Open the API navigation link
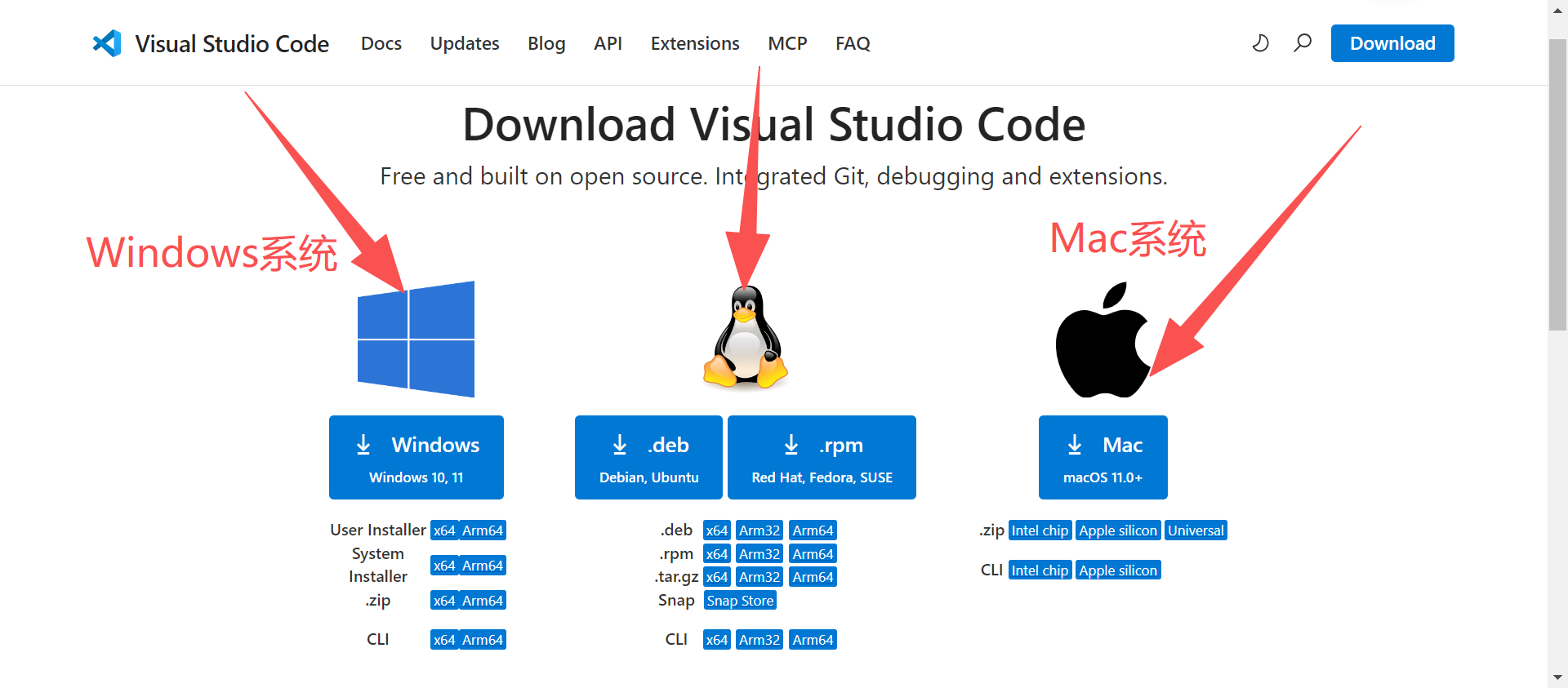This screenshot has height=688, width=1568. click(608, 43)
